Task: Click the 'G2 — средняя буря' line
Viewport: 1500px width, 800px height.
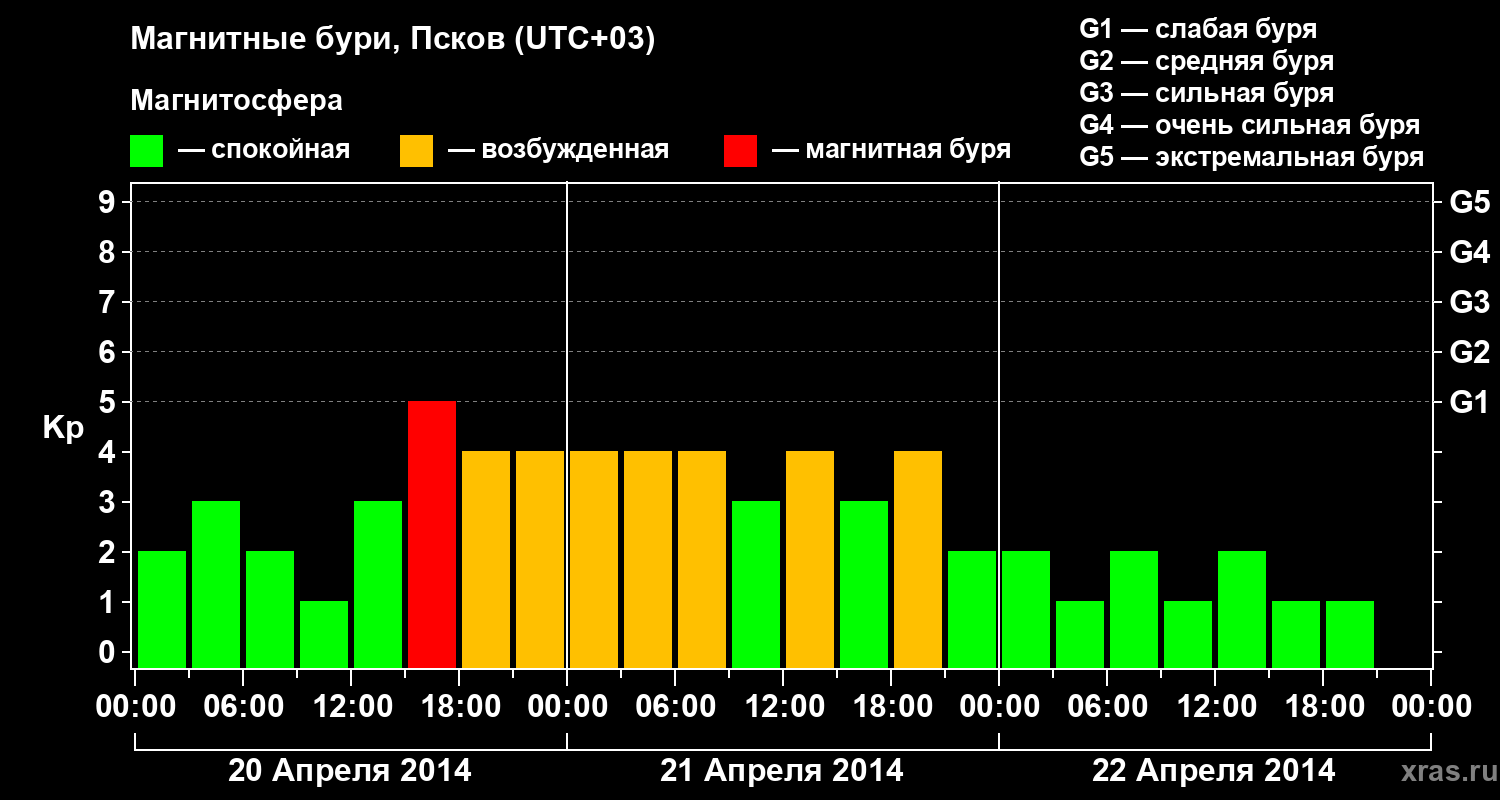Action: [x=1206, y=61]
